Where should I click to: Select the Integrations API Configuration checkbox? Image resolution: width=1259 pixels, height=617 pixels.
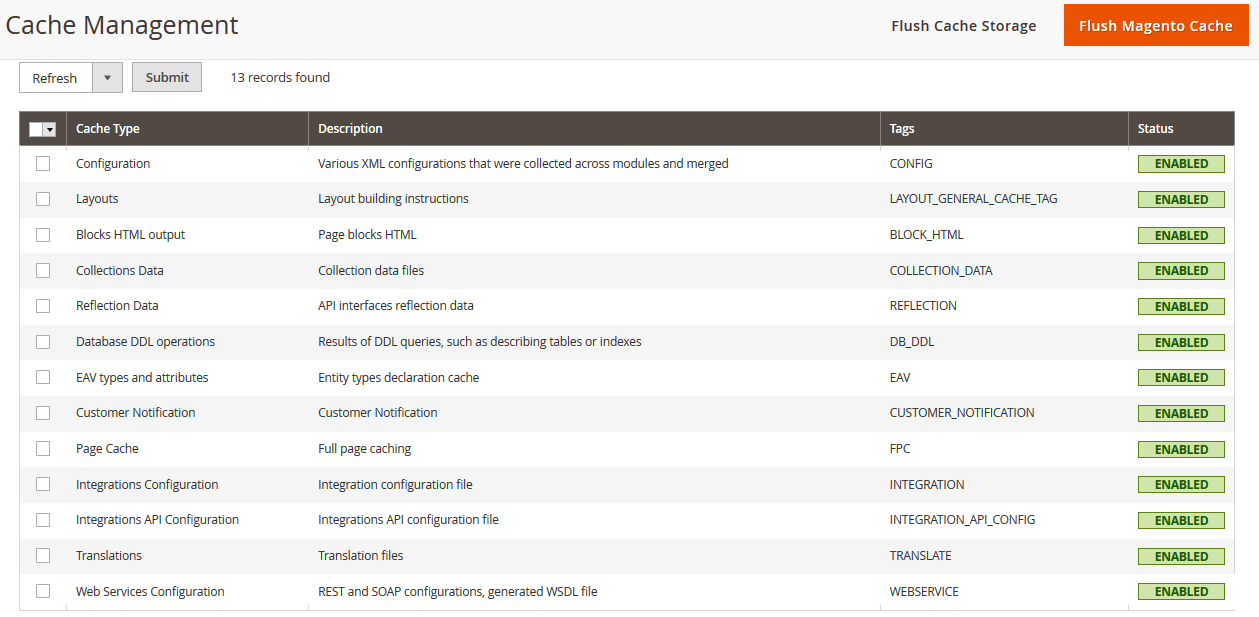click(x=43, y=520)
